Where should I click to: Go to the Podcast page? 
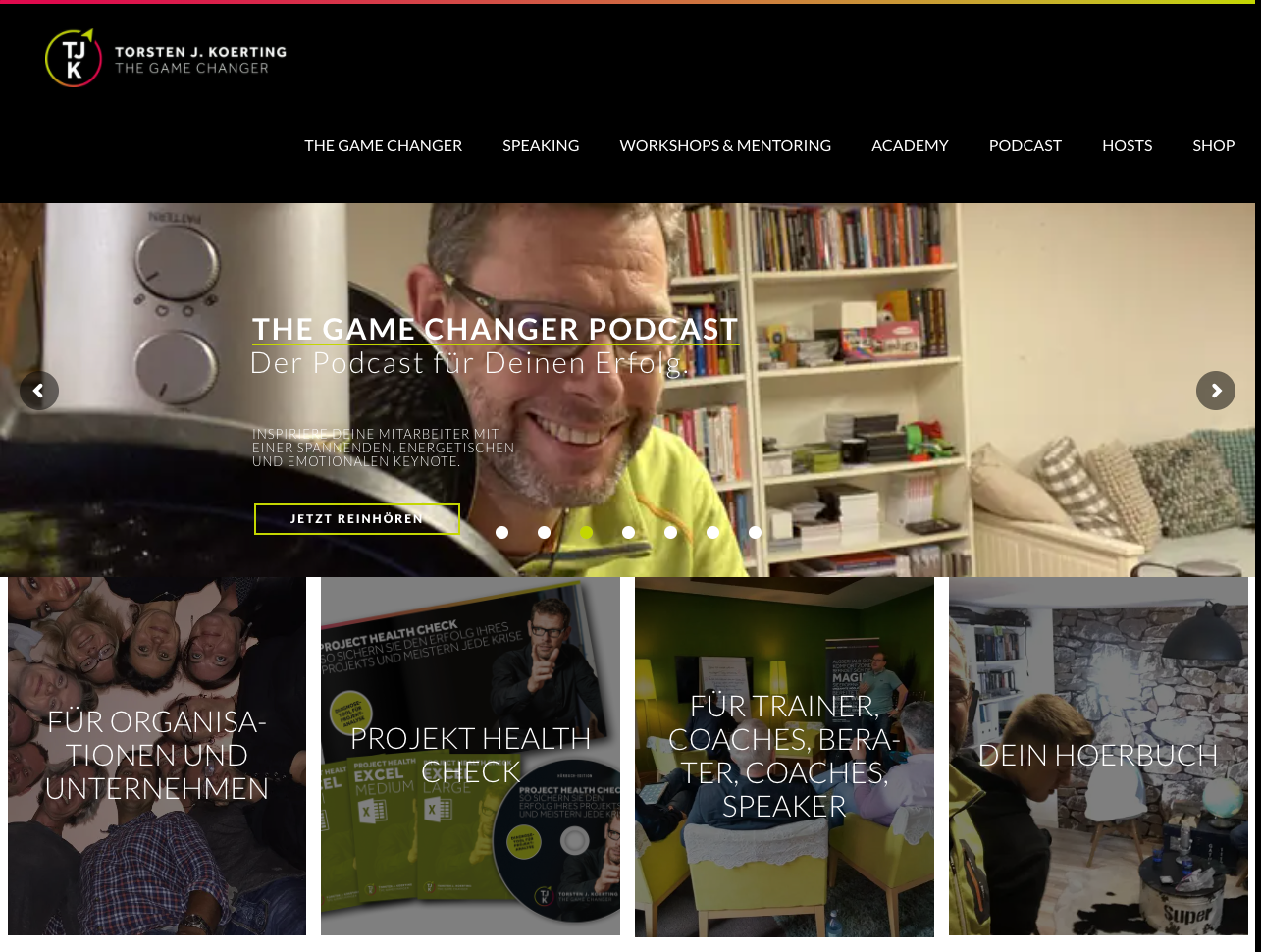tap(1025, 145)
